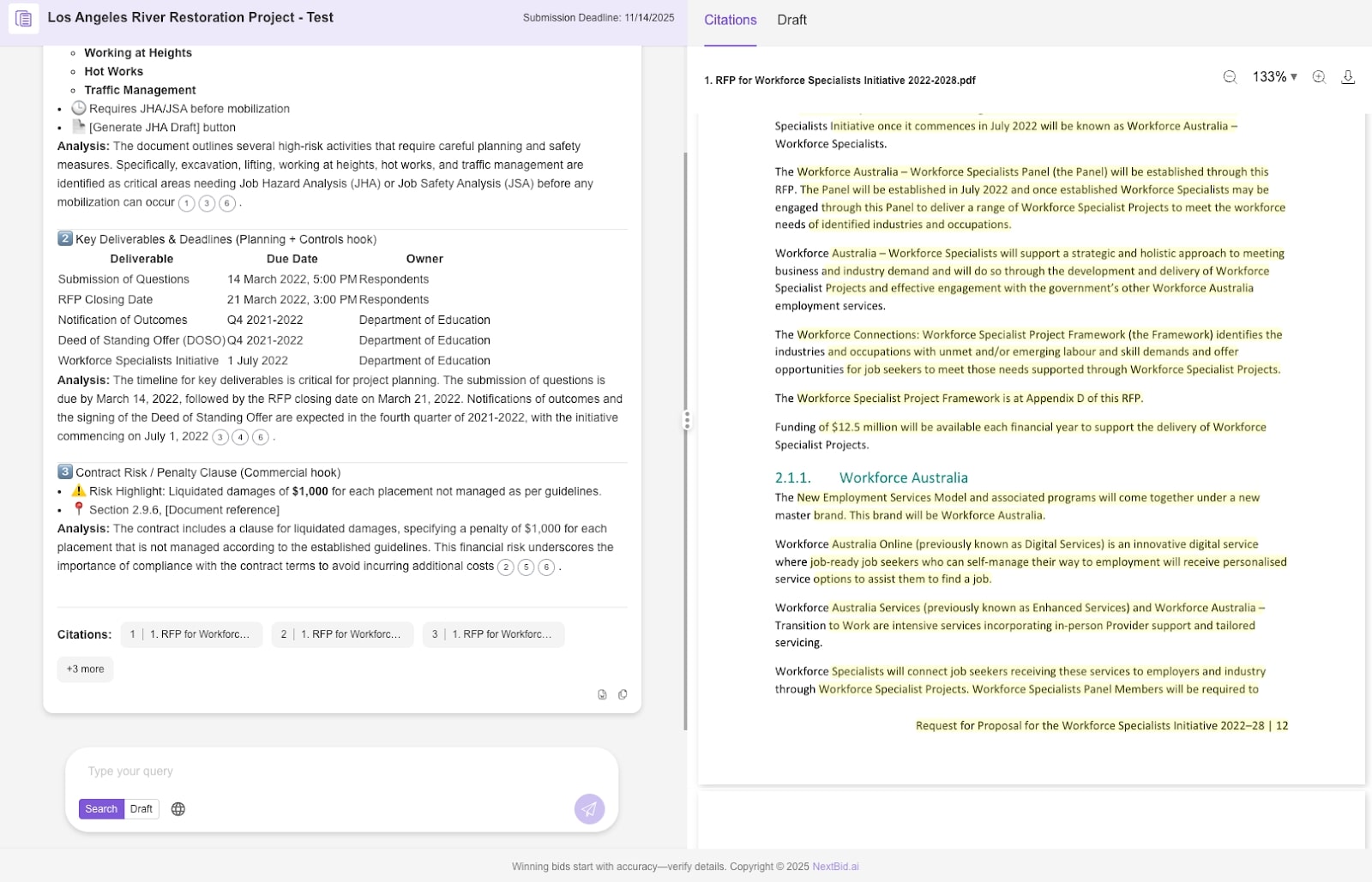Open the 133% zoom level dropdown
Screen dimensions: 1372x882
1274,77
